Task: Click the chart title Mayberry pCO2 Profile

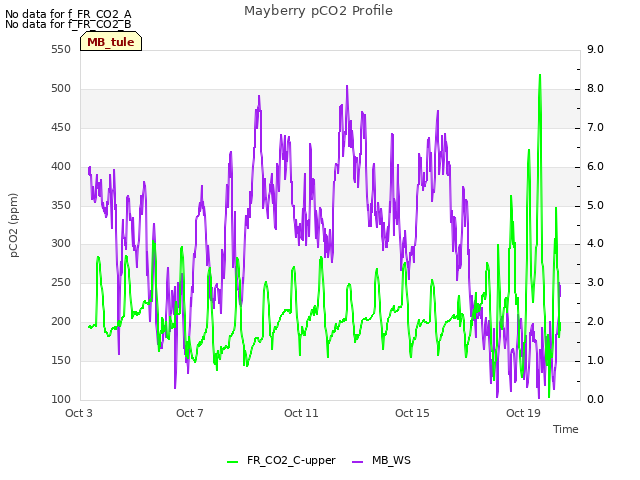Action: (x=318, y=11)
